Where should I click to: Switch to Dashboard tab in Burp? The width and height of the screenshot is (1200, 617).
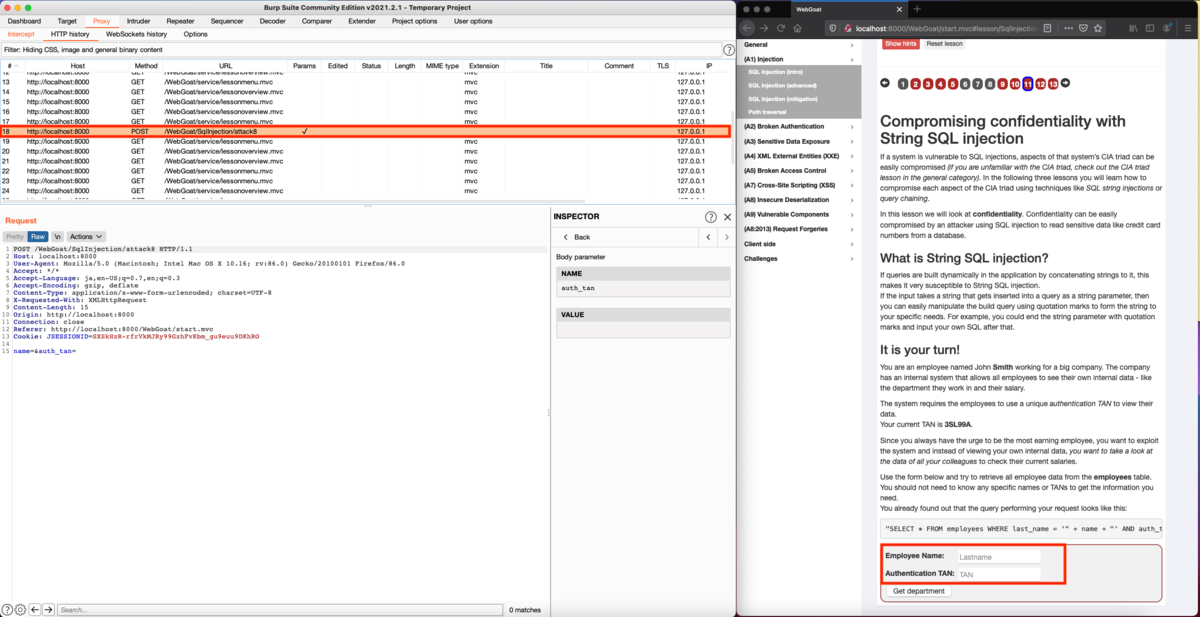pyautogui.click(x=25, y=21)
